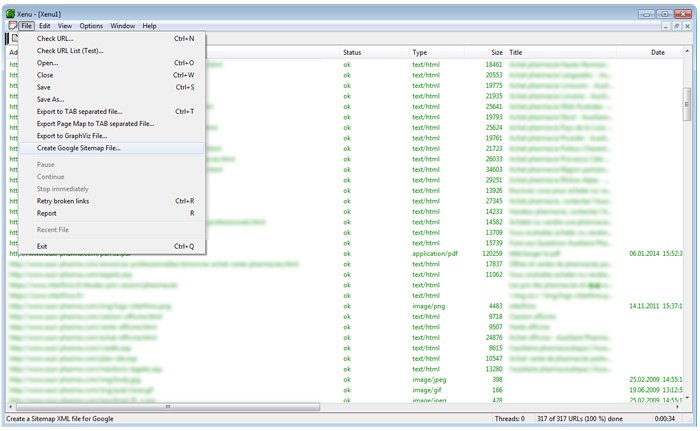The width and height of the screenshot is (700, 431).
Task: Click the ok status in the application/pdf row
Action: (x=347, y=254)
